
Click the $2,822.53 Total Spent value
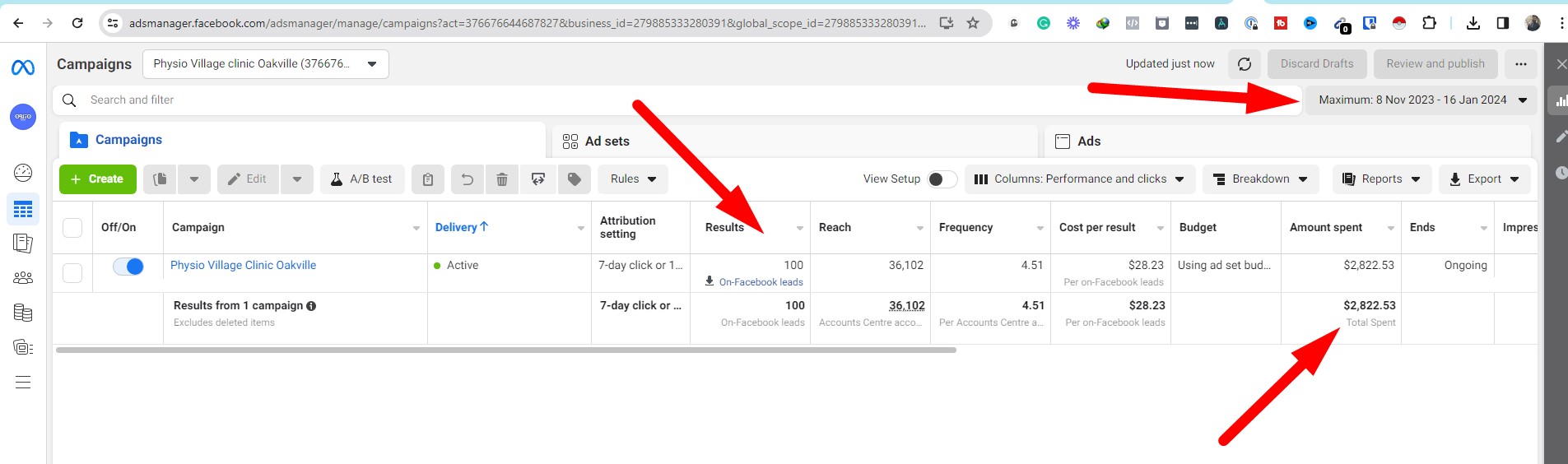point(1369,305)
